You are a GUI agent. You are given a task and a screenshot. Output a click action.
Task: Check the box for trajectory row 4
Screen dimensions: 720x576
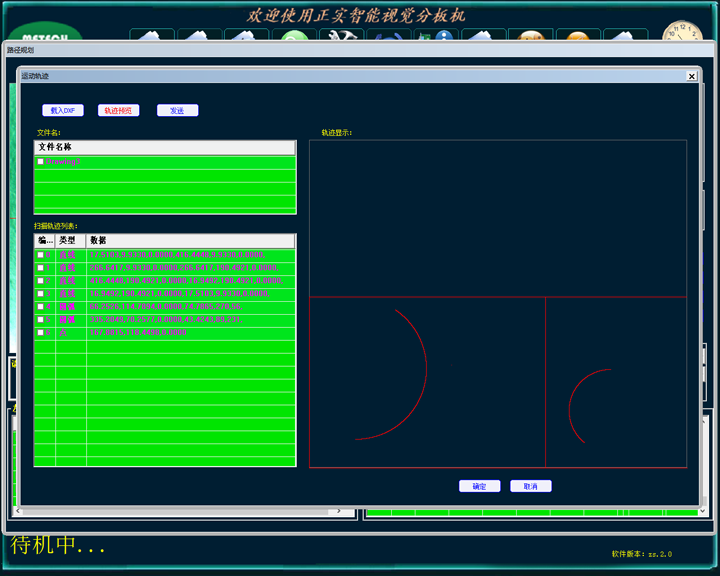click(x=40, y=306)
